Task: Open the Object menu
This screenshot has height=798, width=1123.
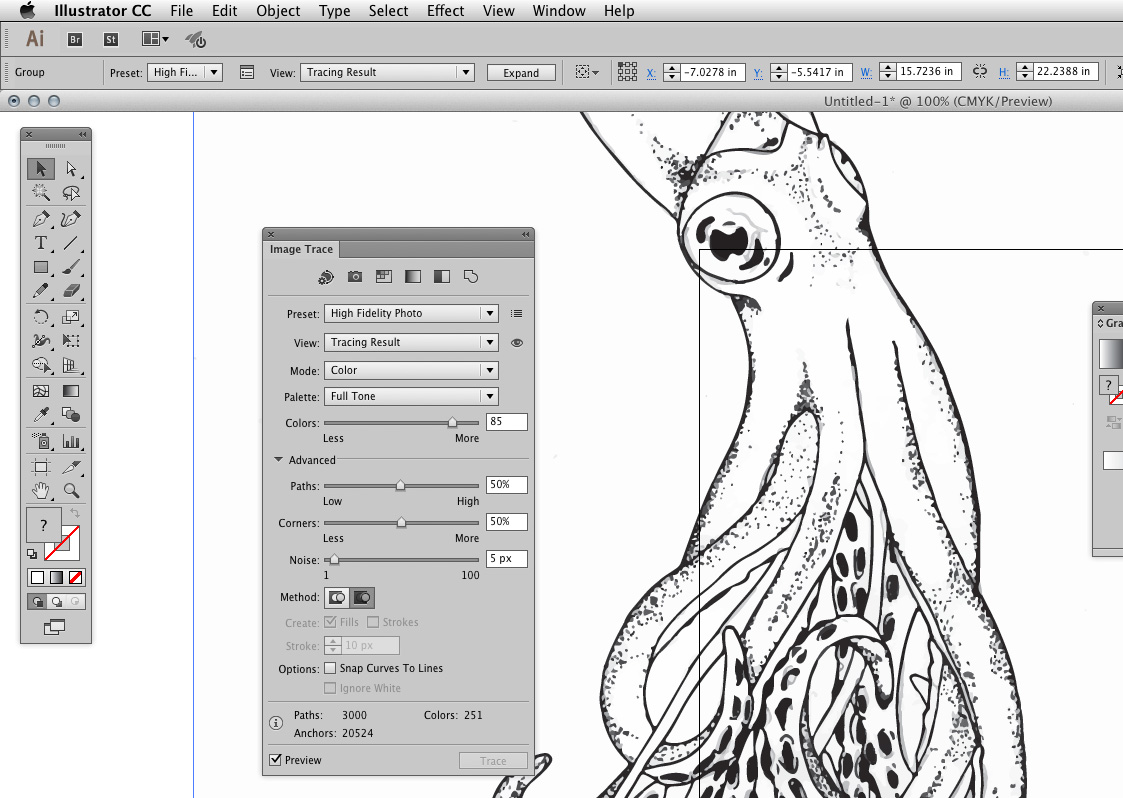Action: click(278, 11)
